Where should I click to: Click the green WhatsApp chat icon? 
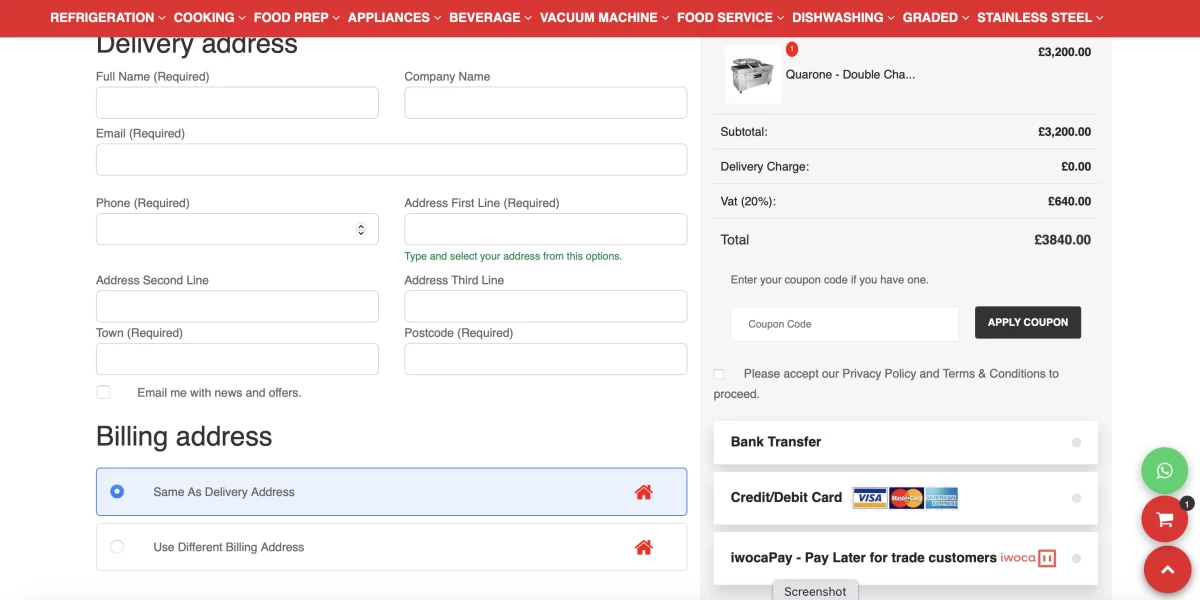[x=1164, y=470]
